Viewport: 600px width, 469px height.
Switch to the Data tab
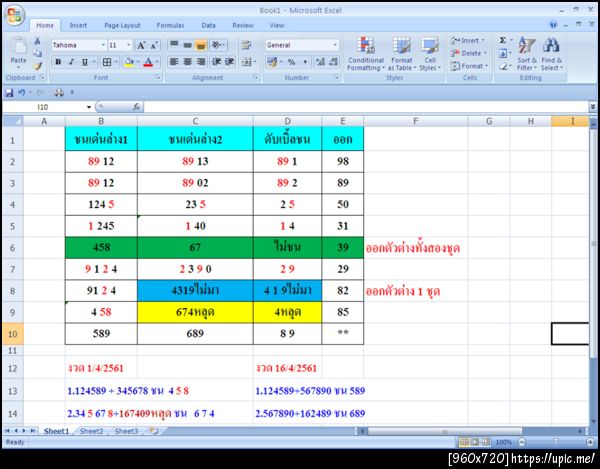click(209, 25)
